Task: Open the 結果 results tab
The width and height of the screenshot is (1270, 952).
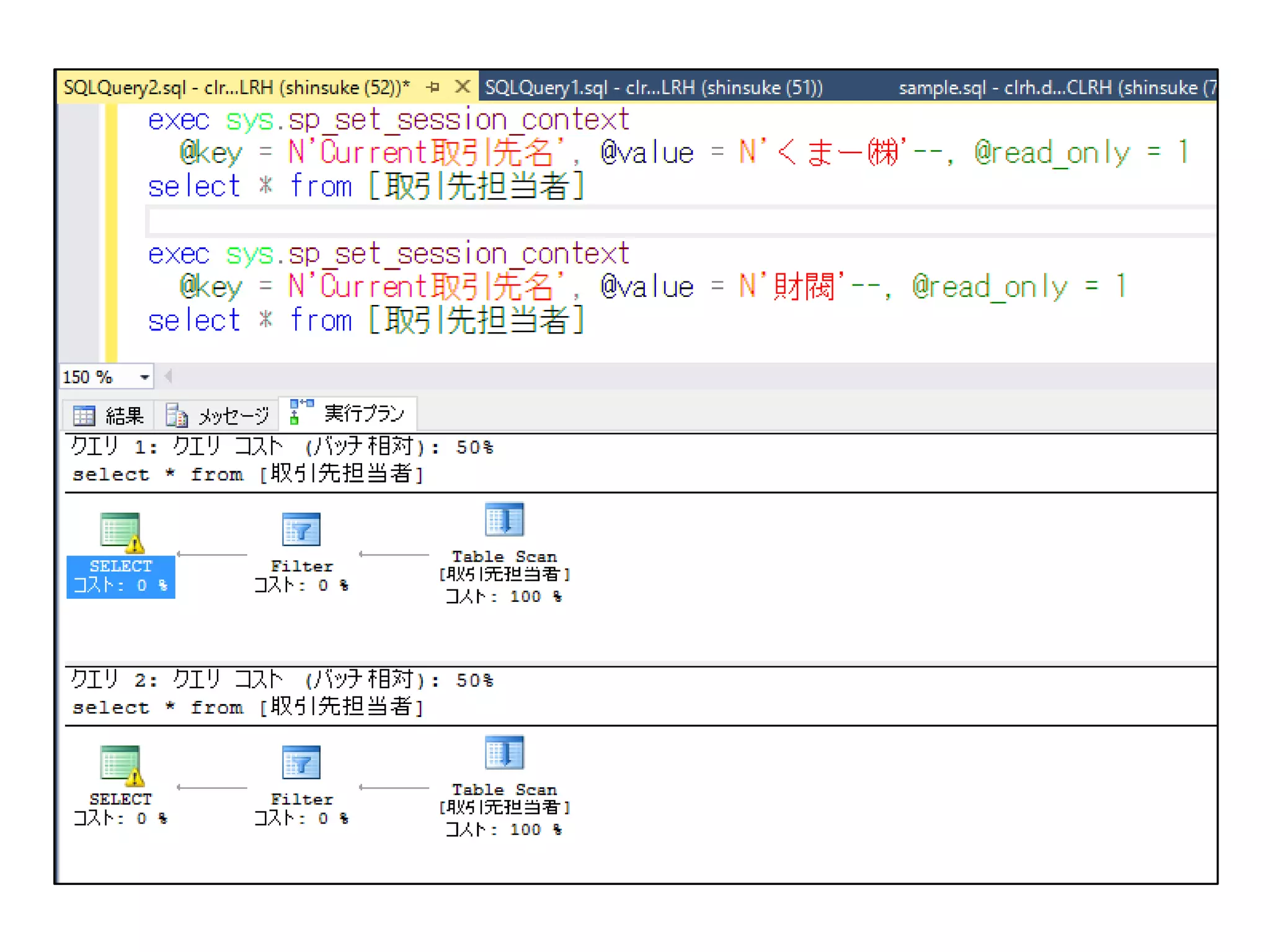Action: point(109,415)
